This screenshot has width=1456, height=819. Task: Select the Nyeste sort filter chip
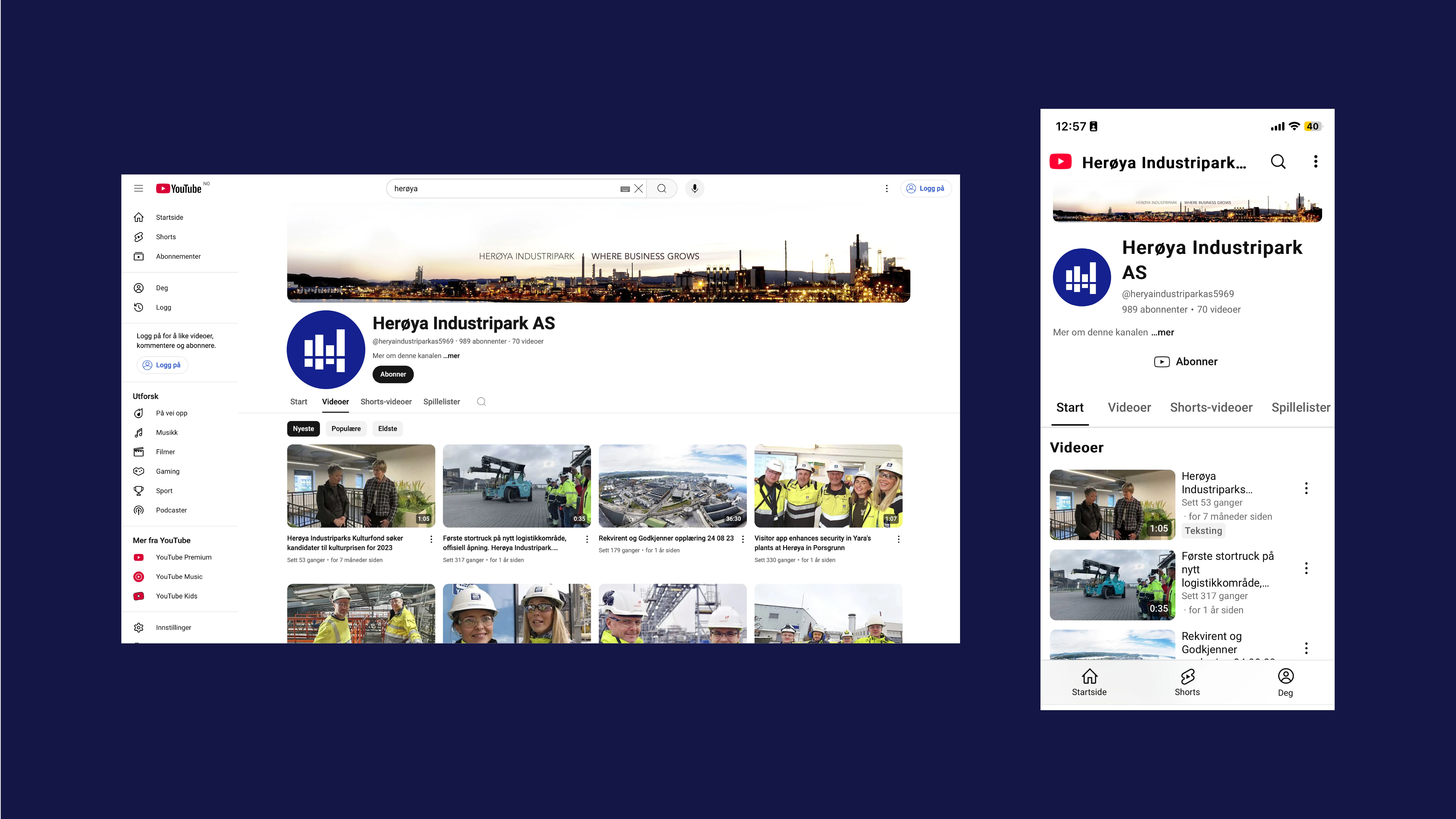click(304, 428)
